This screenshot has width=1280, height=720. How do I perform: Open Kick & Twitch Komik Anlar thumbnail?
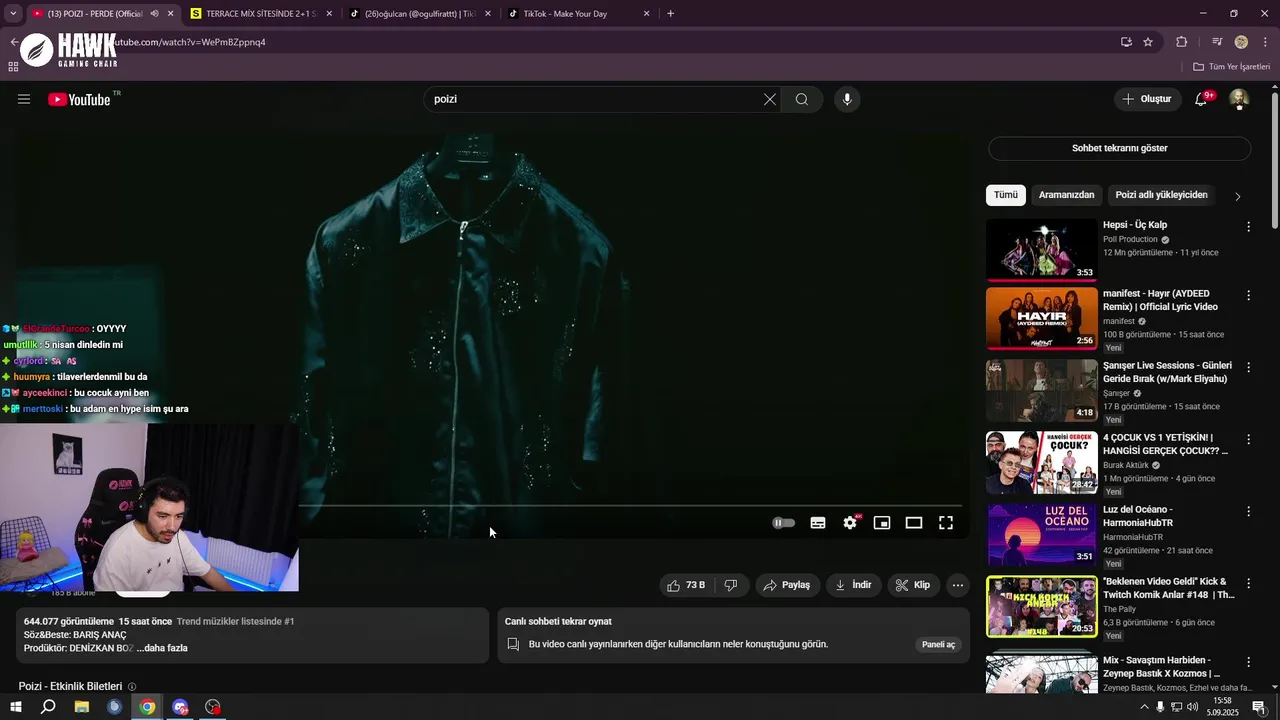1041,606
